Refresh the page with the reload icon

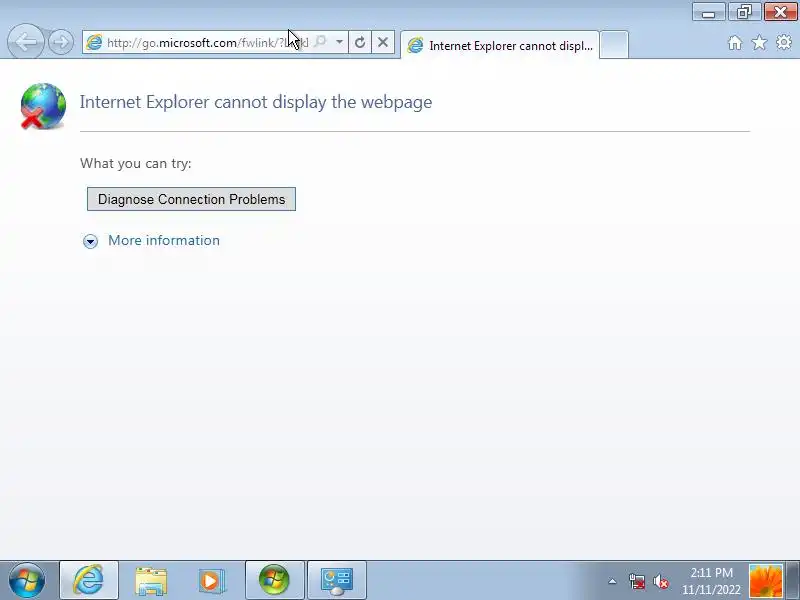[360, 42]
